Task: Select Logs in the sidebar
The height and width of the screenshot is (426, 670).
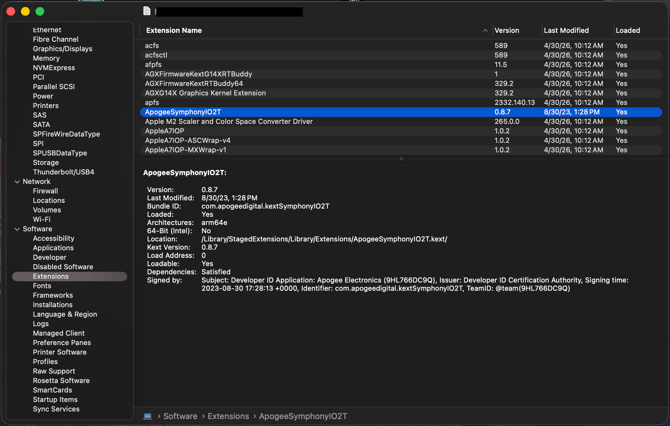Action: tap(41, 324)
